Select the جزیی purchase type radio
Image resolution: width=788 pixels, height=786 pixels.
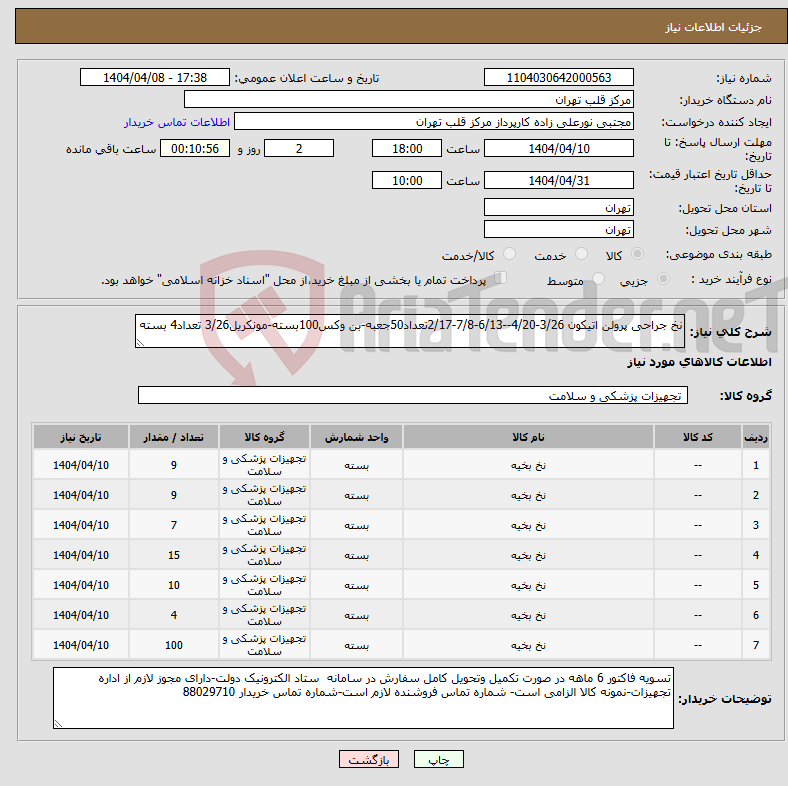pos(663,278)
